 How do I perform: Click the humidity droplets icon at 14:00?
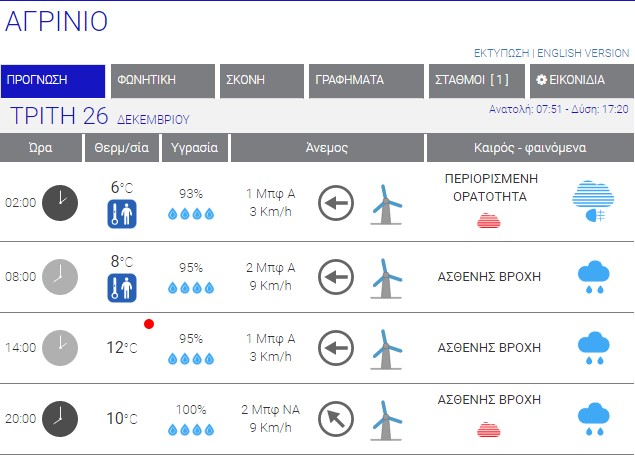coord(190,358)
